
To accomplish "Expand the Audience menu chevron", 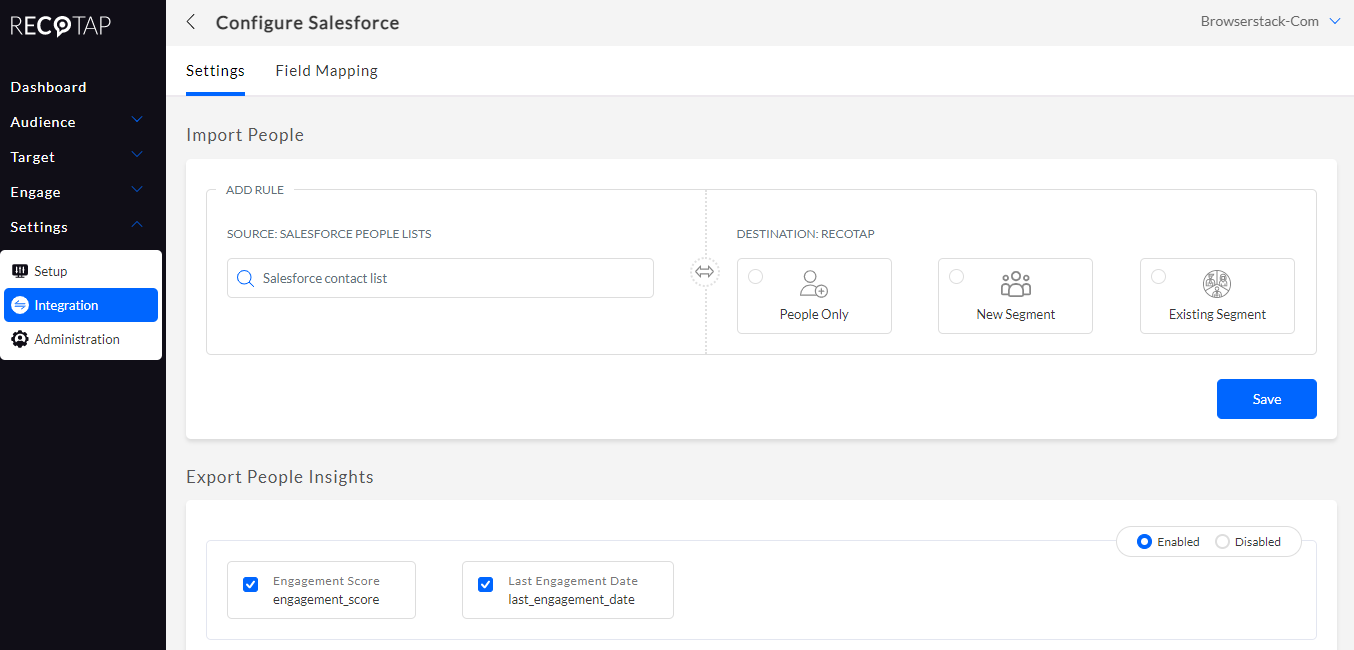I will click(137, 121).
